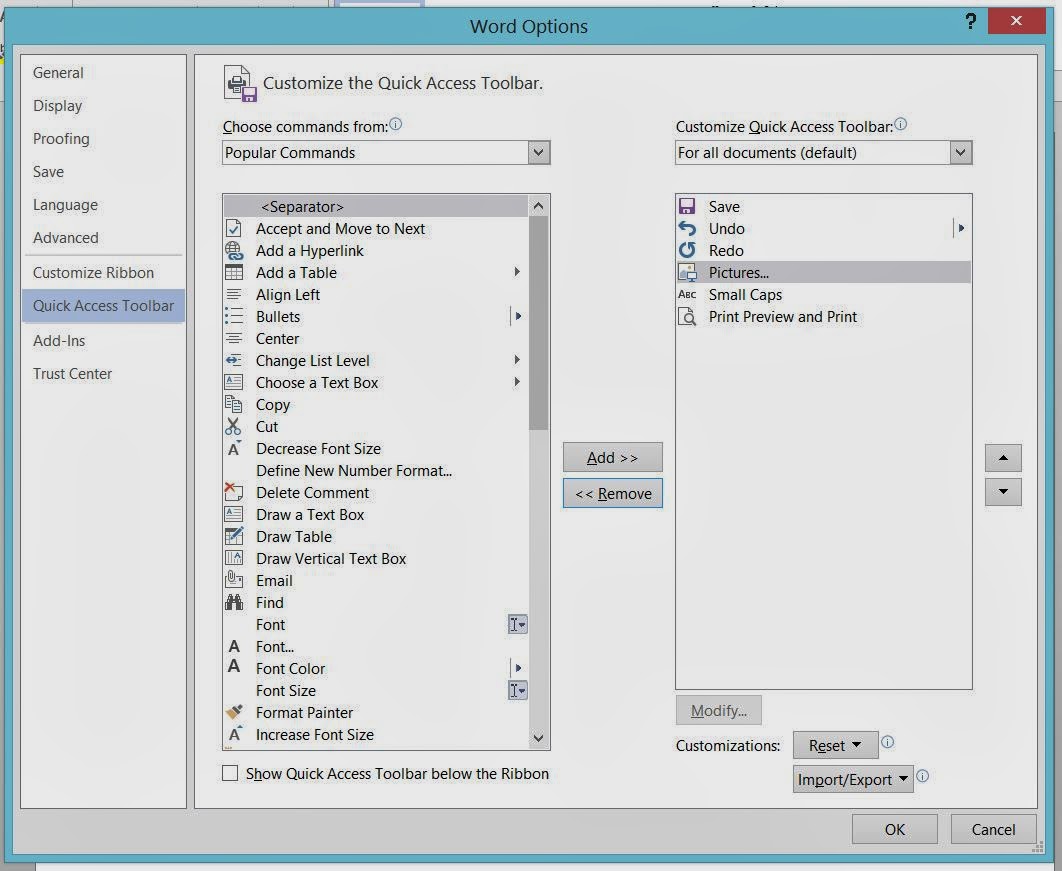This screenshot has width=1062, height=871.
Task: Move selected command down with arrow button
Action: click(1003, 492)
